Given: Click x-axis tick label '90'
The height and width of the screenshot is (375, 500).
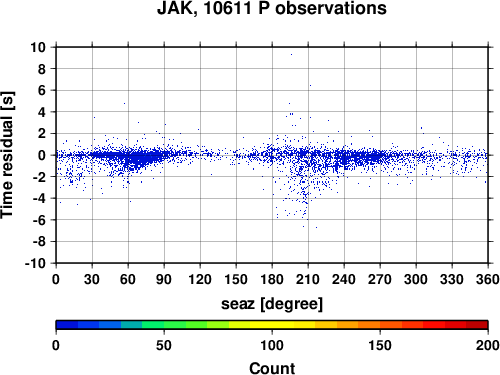Looking at the screenshot, I should tap(164, 279).
